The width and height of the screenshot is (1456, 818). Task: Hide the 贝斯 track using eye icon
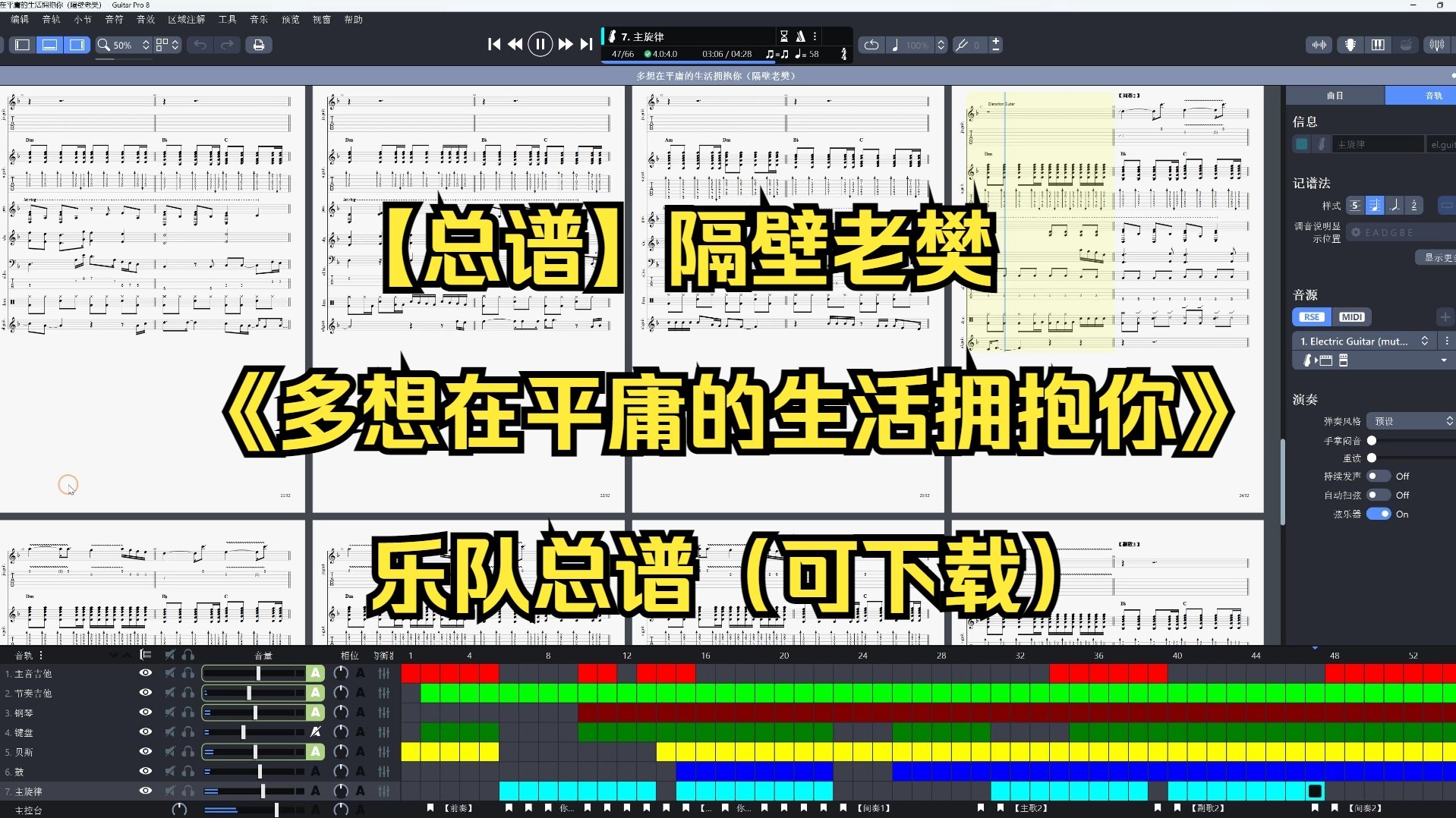(146, 752)
